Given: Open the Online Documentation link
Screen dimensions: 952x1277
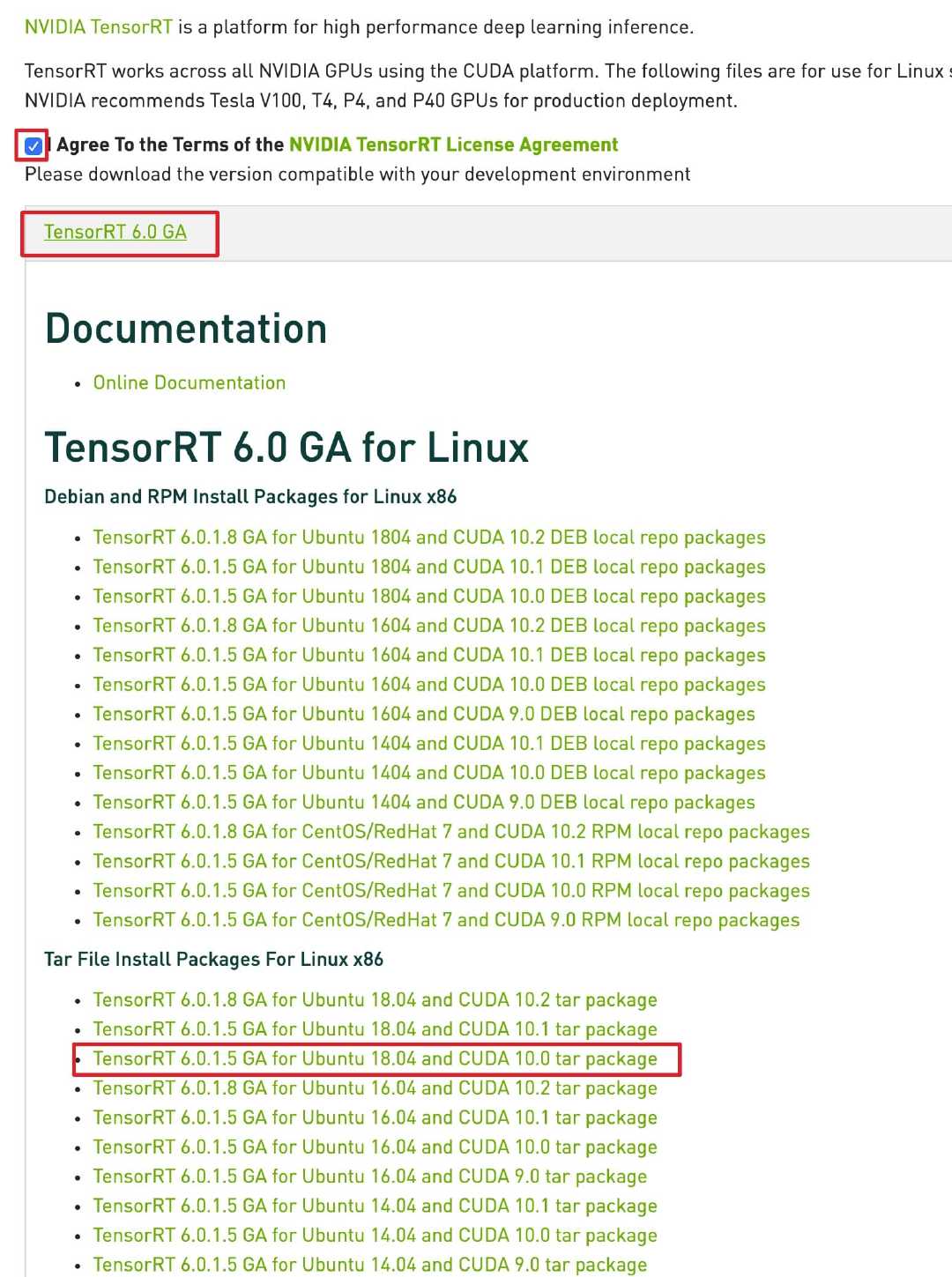Looking at the screenshot, I should (x=190, y=382).
